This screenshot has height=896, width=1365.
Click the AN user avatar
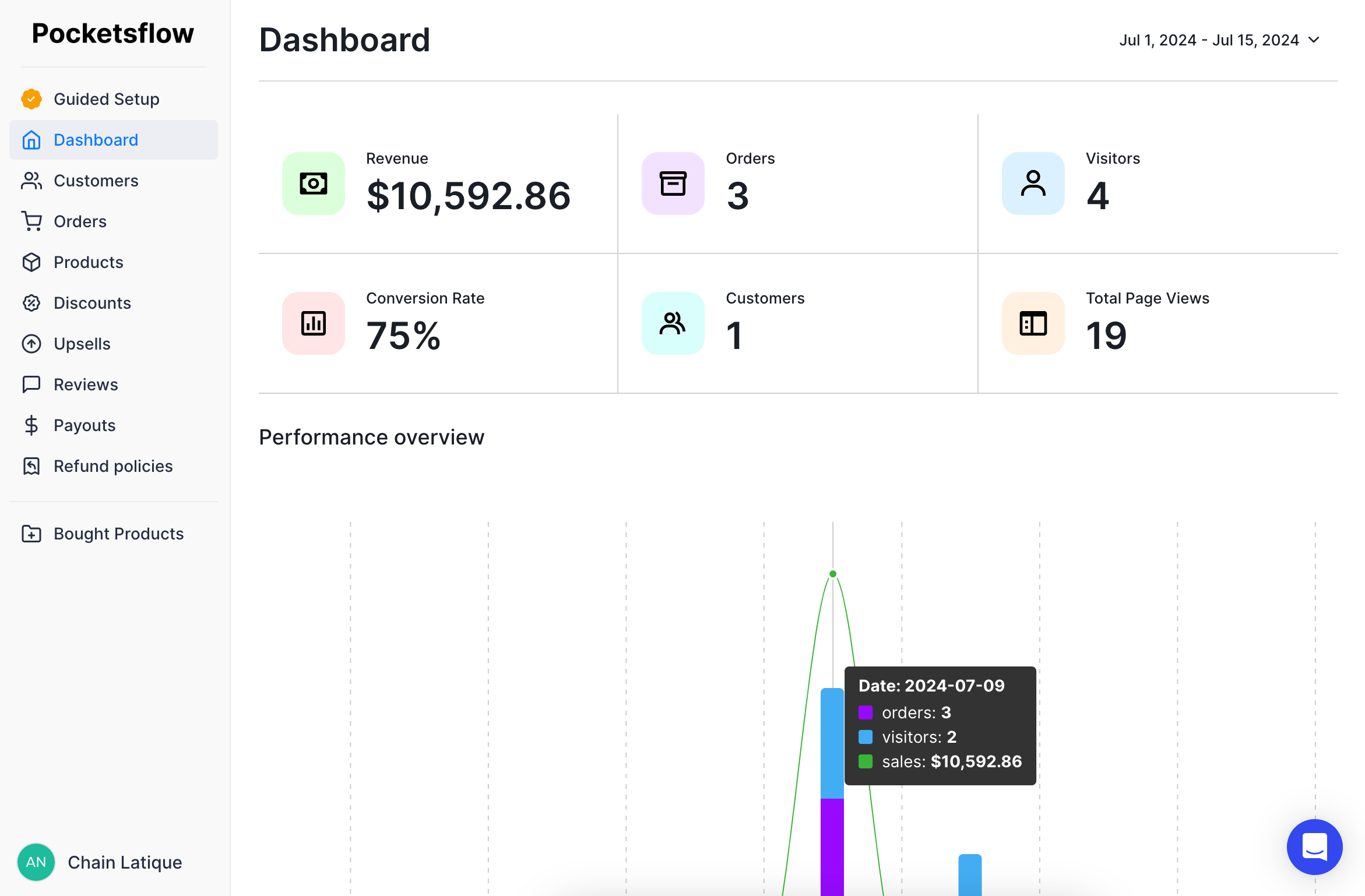click(x=36, y=862)
